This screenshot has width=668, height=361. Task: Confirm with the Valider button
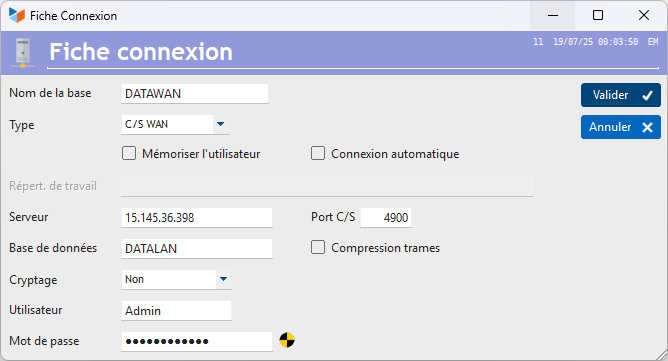pyautogui.click(x=621, y=95)
